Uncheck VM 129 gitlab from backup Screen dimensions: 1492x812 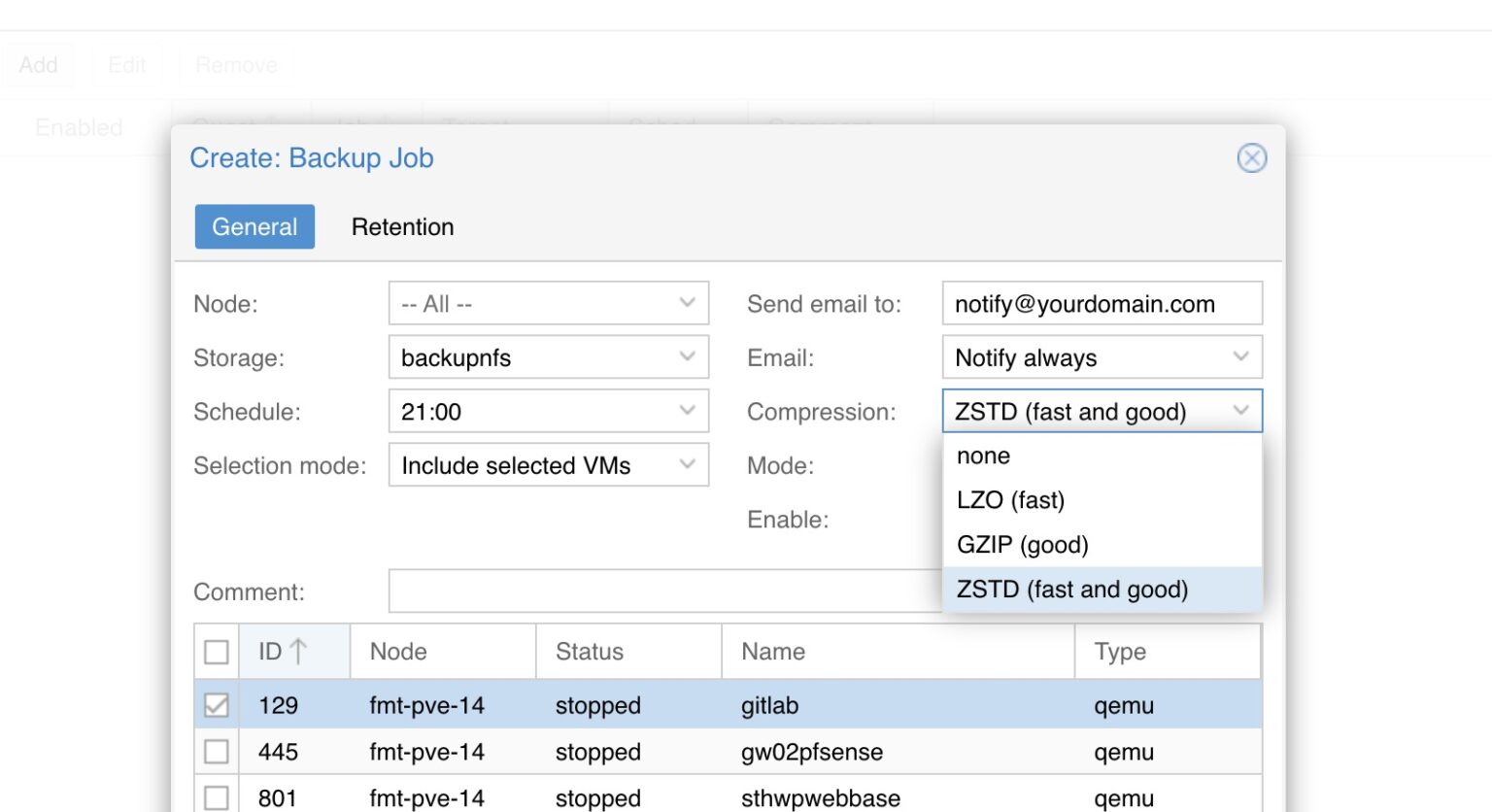(216, 705)
